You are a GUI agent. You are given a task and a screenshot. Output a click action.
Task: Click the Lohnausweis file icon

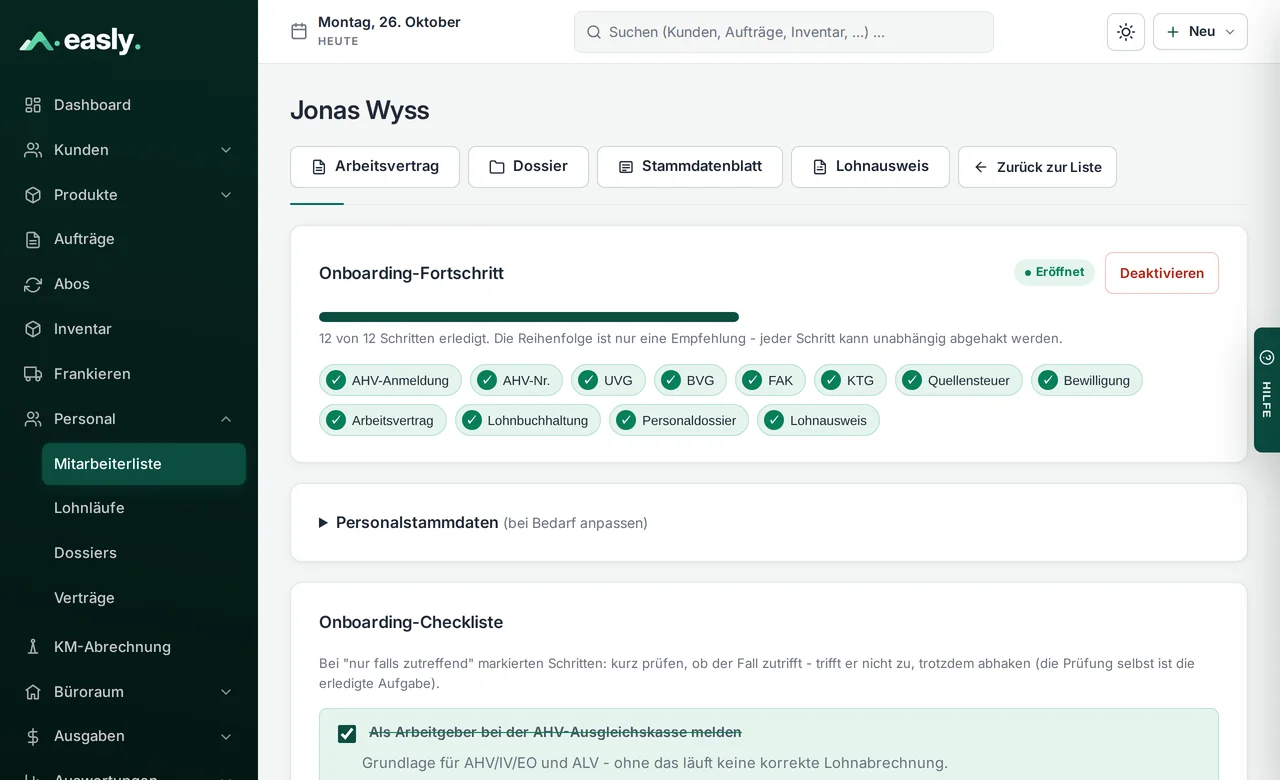point(820,167)
